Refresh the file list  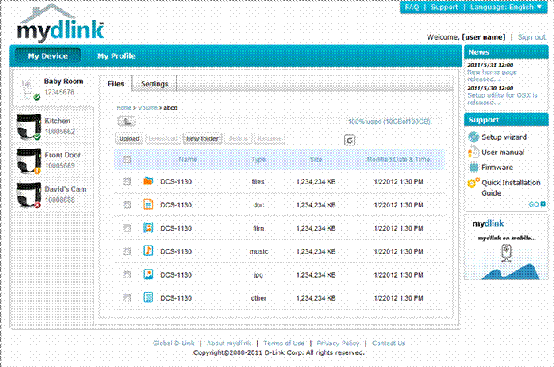point(349,140)
